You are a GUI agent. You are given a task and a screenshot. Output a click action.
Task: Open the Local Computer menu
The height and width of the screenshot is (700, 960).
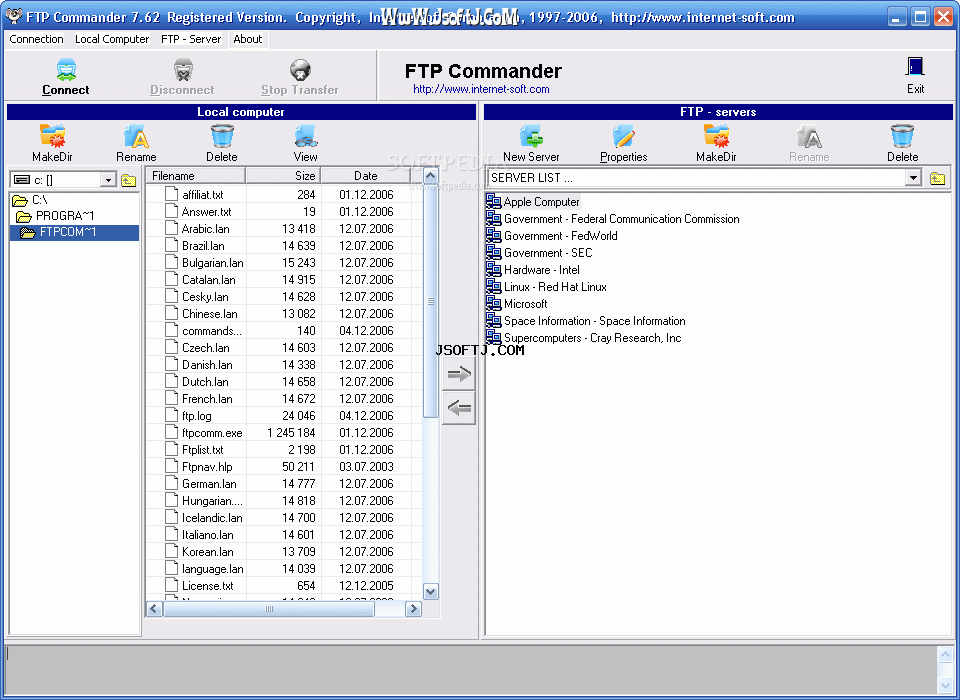coord(112,39)
